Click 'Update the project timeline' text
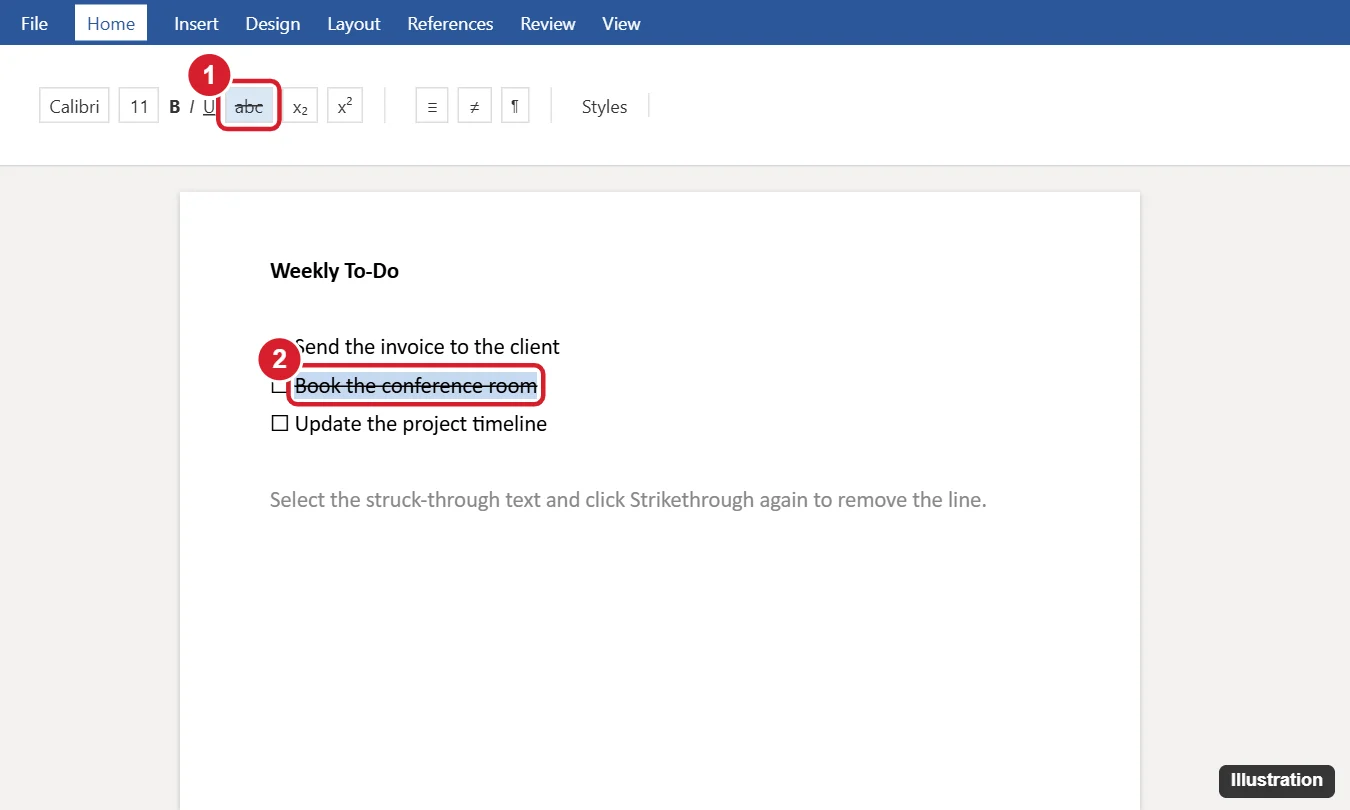The height and width of the screenshot is (810, 1350). click(x=421, y=424)
